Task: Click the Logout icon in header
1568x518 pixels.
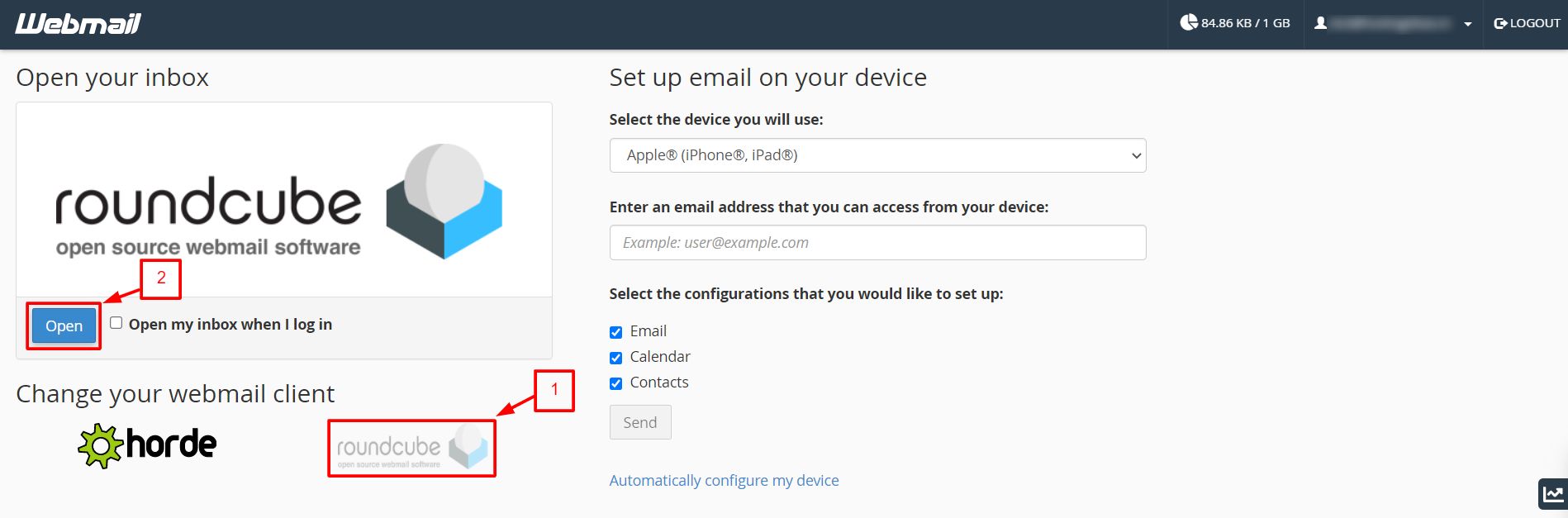Action: point(1500,23)
